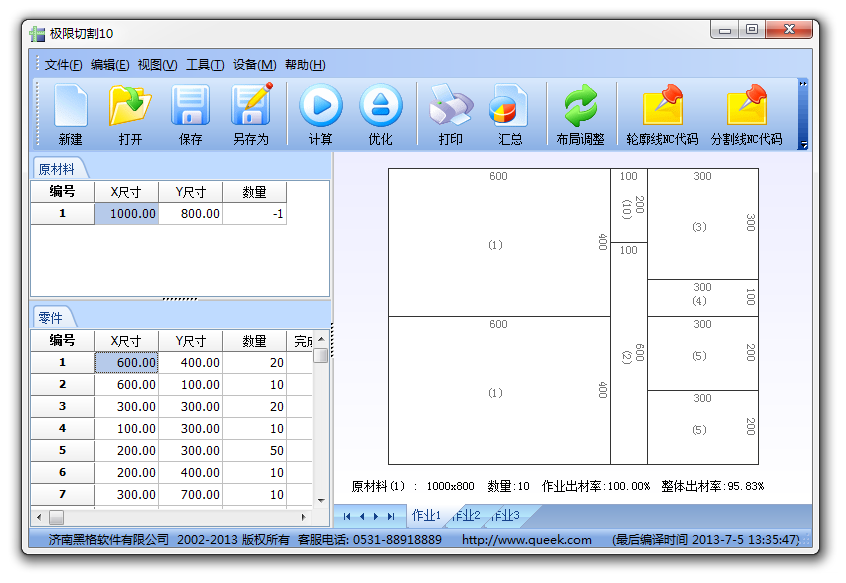Open the 设备(M) menu
The width and height of the screenshot is (846, 583).
point(254,65)
